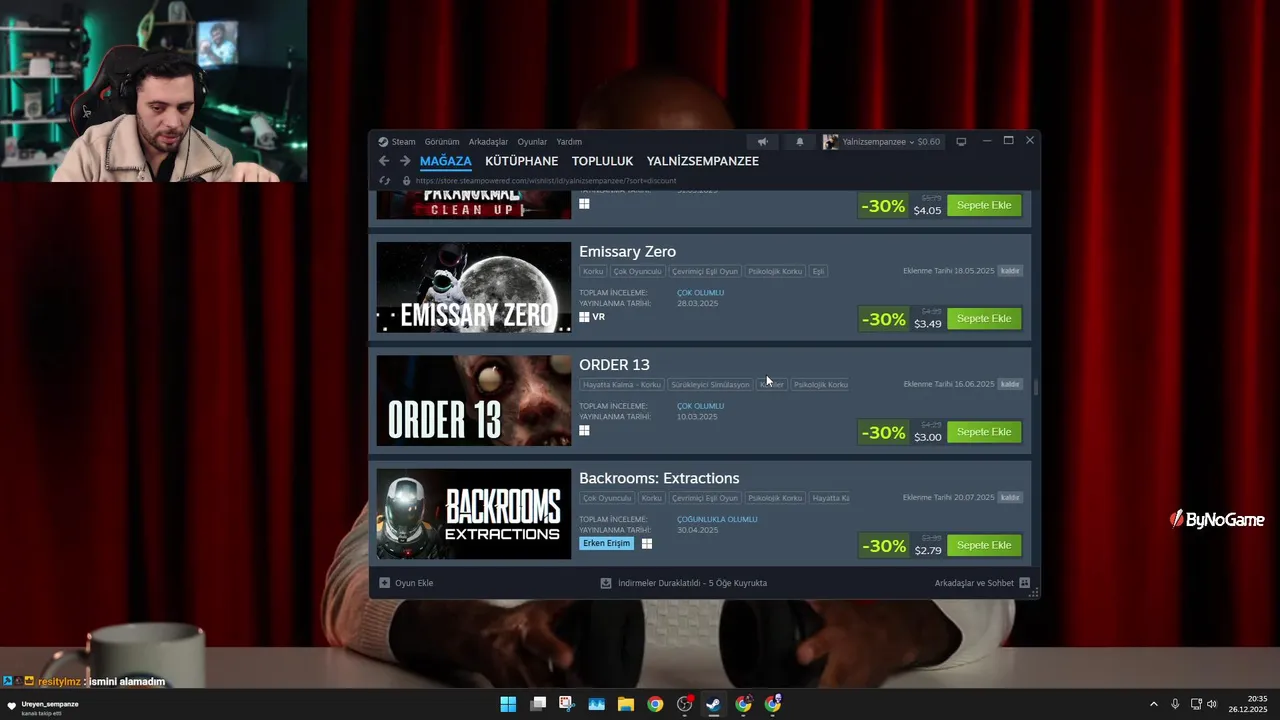The height and width of the screenshot is (720, 1280).
Task: Reload the Steam store page
Action: [385, 181]
